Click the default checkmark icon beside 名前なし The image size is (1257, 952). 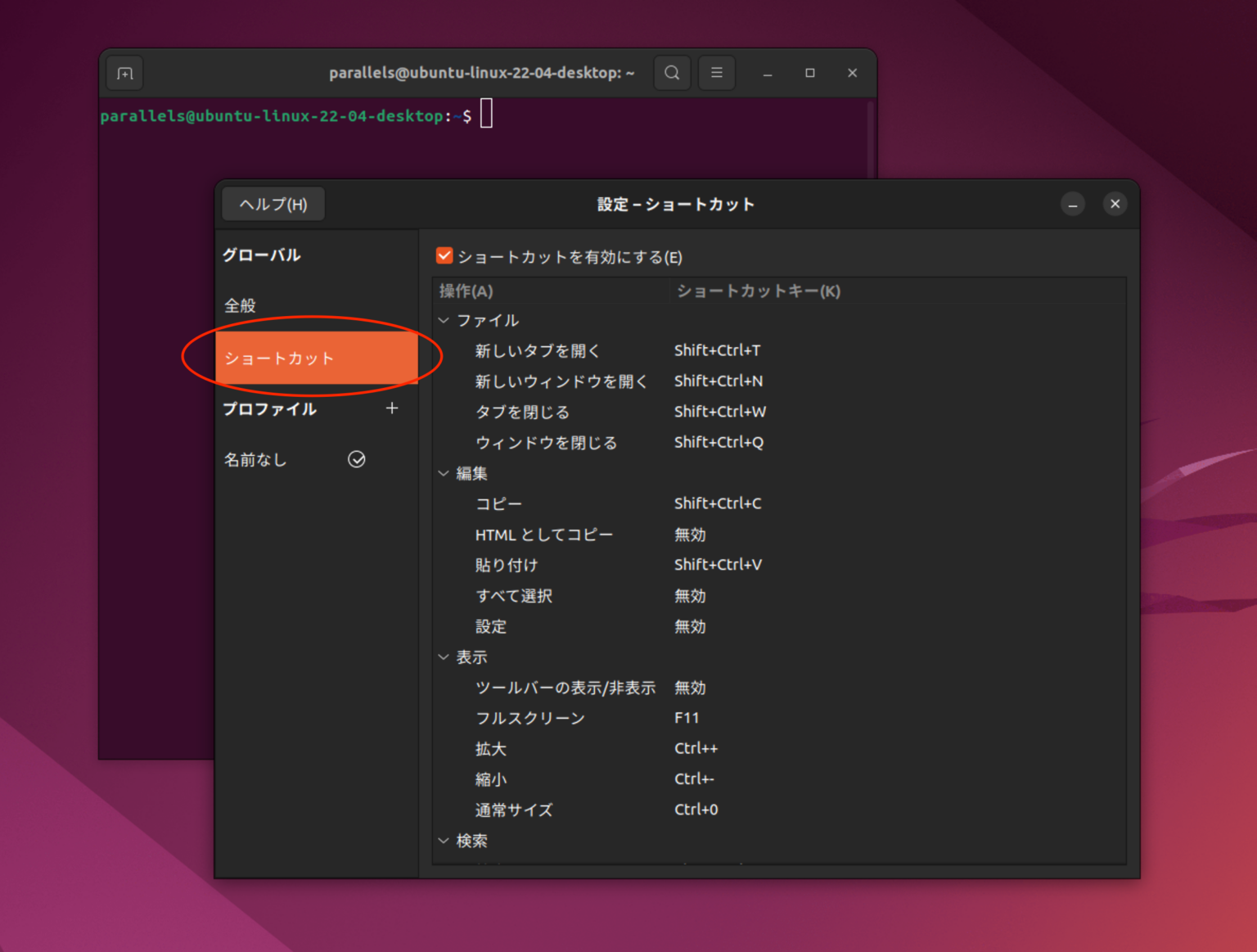click(357, 459)
